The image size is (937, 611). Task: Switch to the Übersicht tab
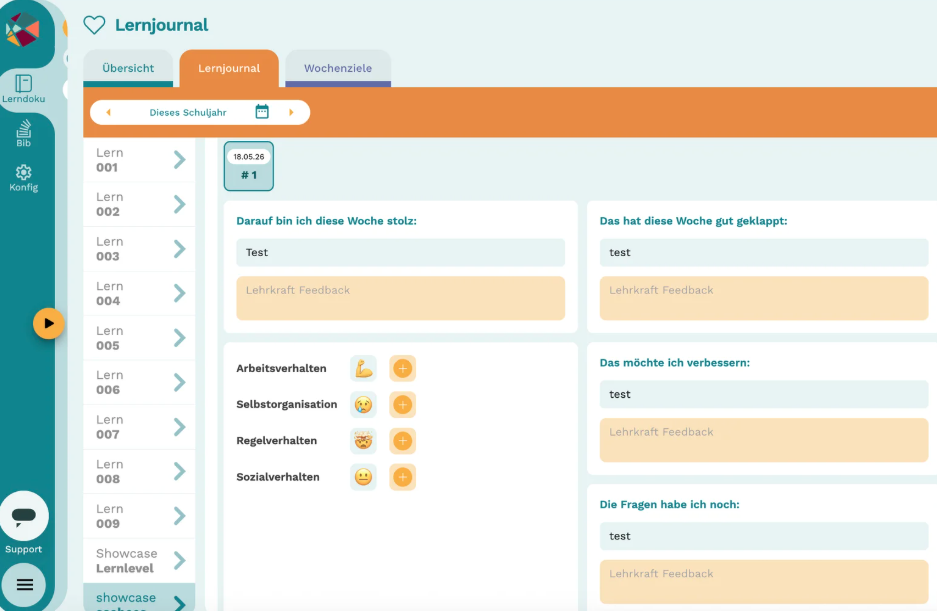[x=128, y=68]
